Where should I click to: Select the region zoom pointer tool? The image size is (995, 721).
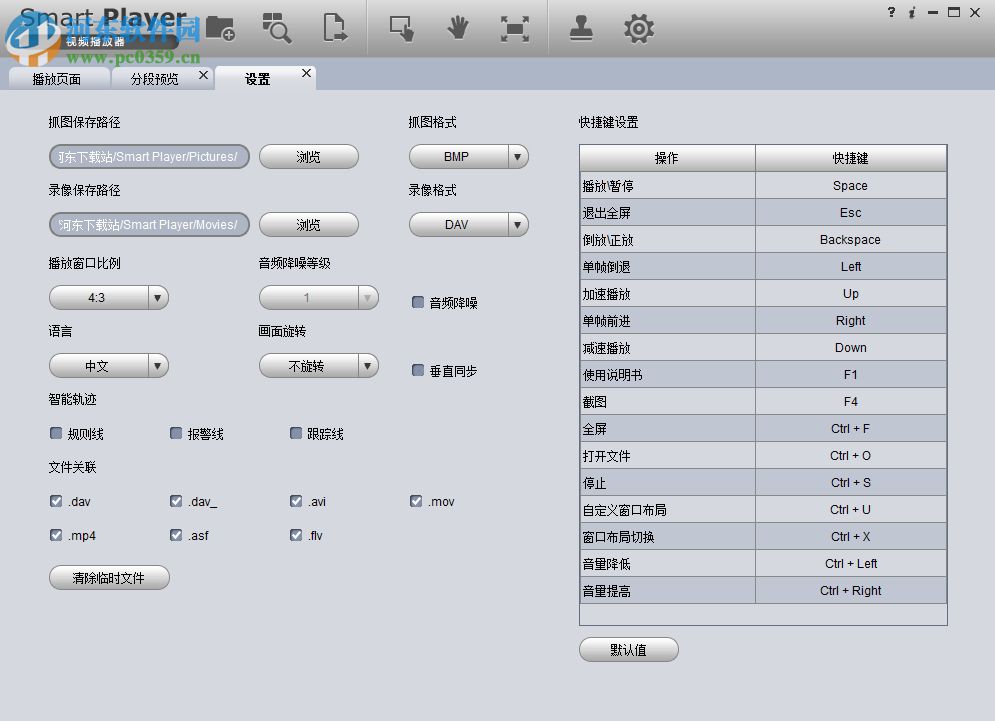click(402, 29)
